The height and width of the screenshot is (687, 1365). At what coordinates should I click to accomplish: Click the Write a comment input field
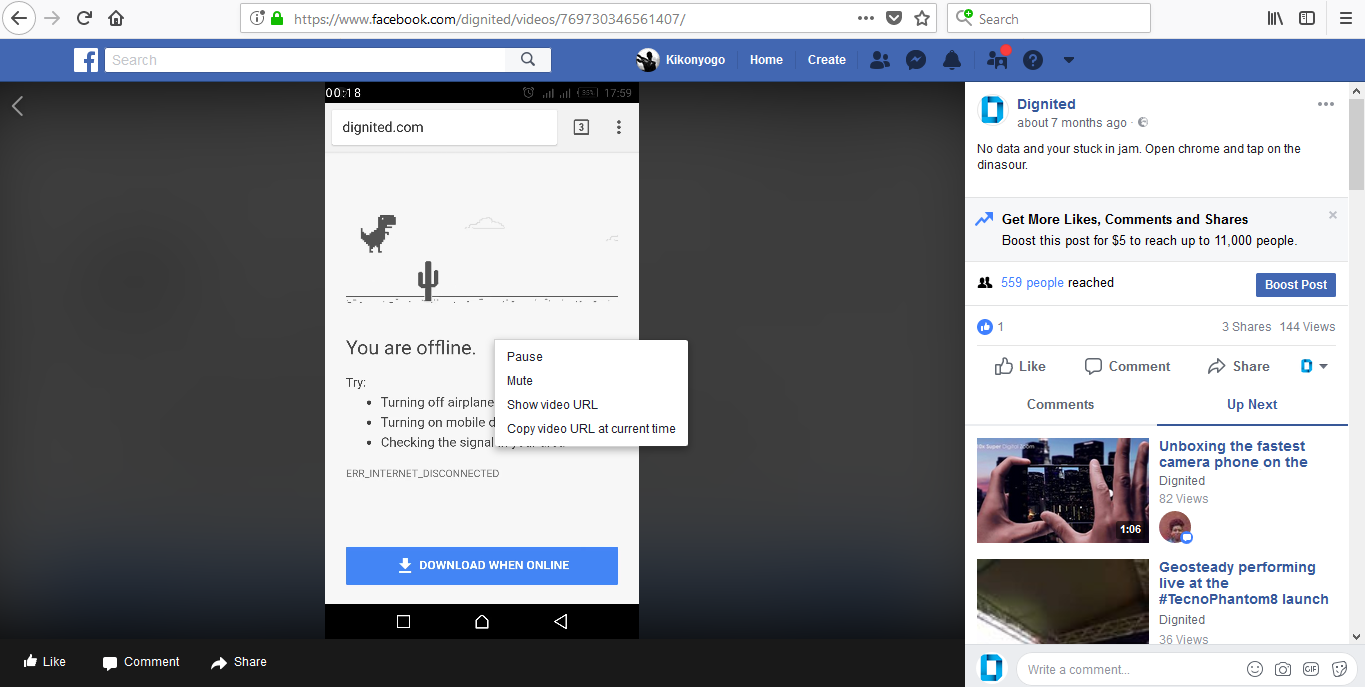pyautogui.click(x=1128, y=669)
